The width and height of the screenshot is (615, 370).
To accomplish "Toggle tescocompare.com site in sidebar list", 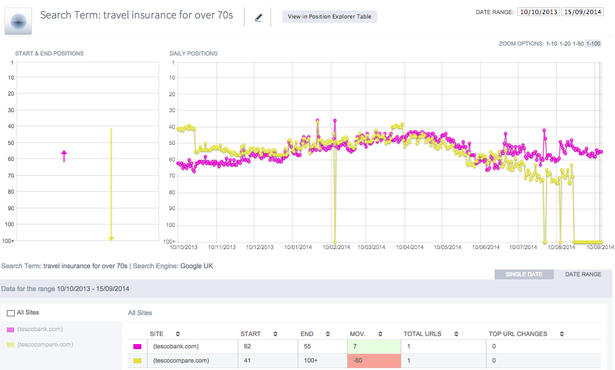I will pyautogui.click(x=40, y=344).
